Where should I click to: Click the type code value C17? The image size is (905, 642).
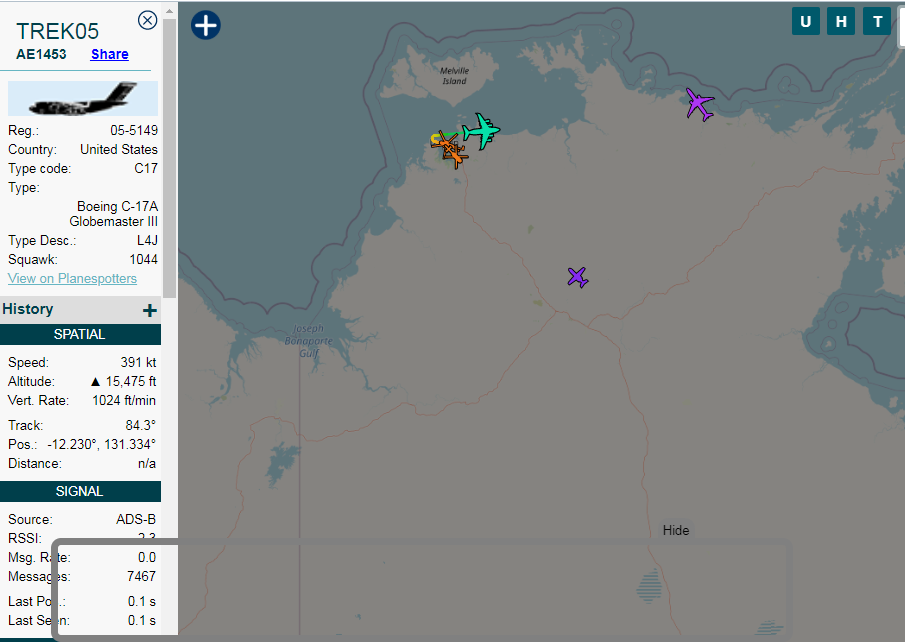click(x=146, y=169)
